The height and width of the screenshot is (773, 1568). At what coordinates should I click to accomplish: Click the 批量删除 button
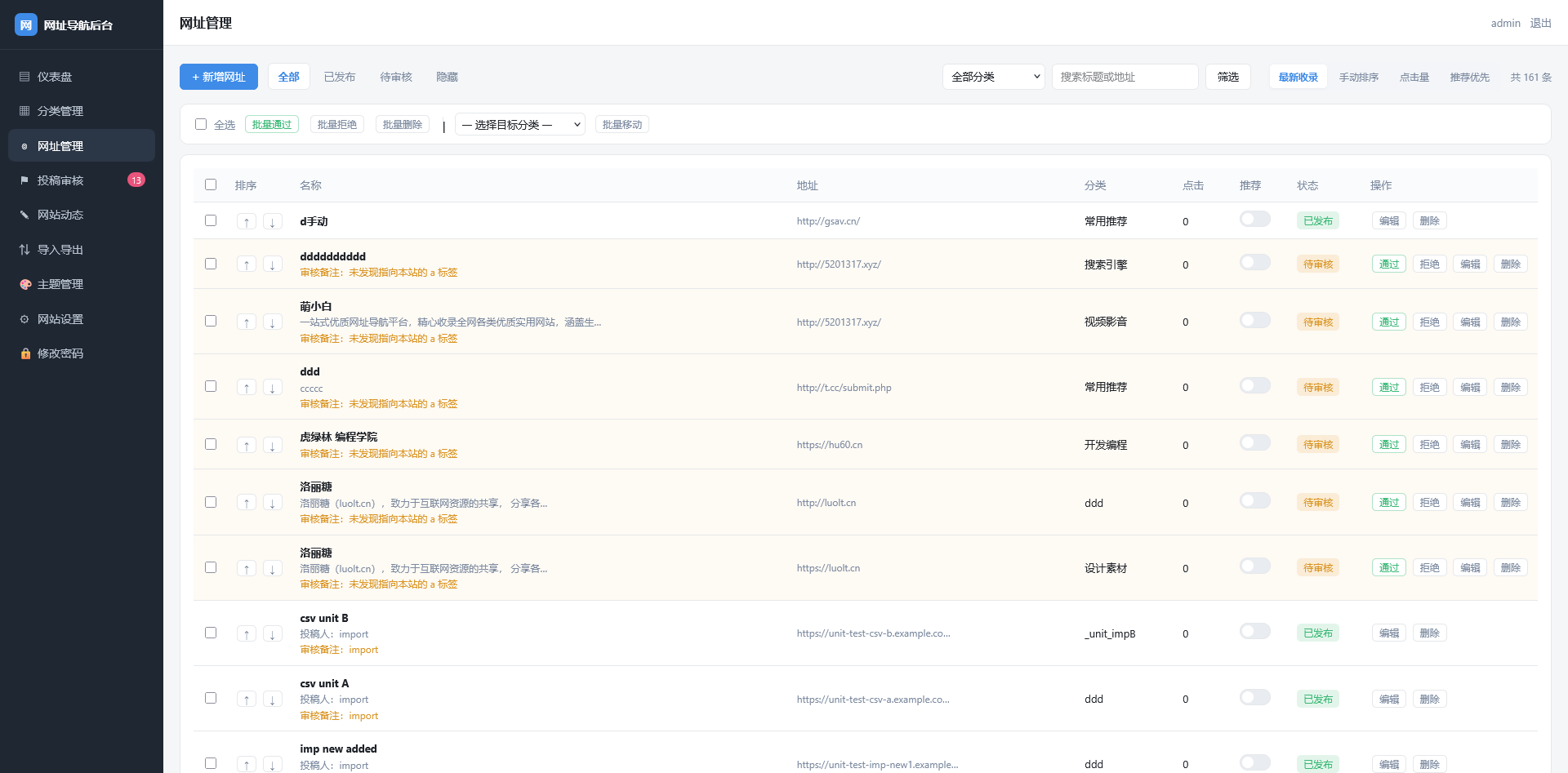403,124
